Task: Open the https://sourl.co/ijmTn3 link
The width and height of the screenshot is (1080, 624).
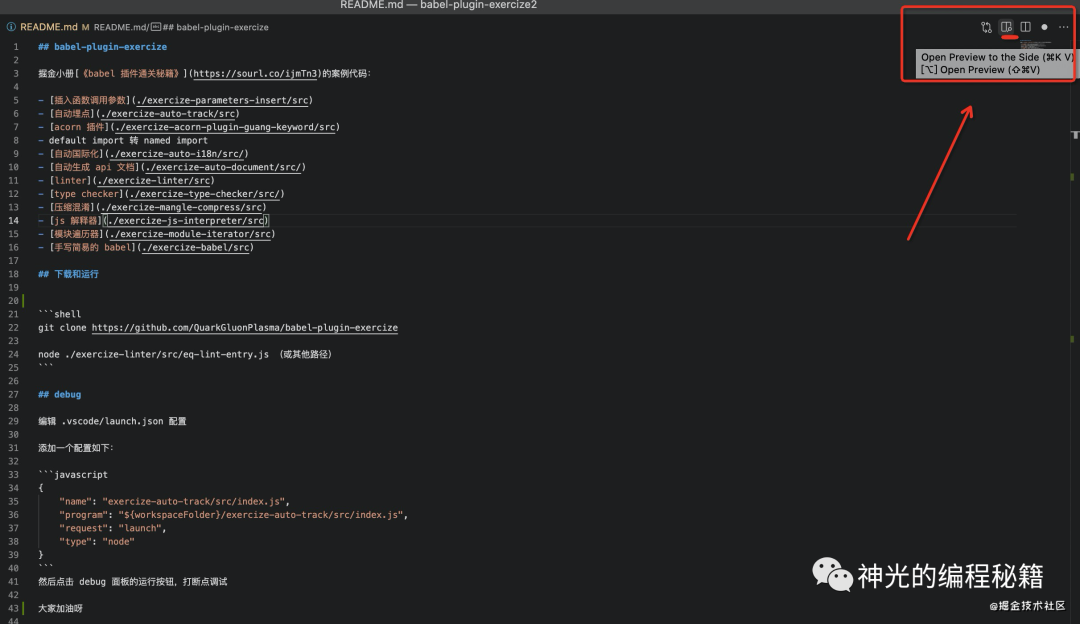Action: [256, 74]
